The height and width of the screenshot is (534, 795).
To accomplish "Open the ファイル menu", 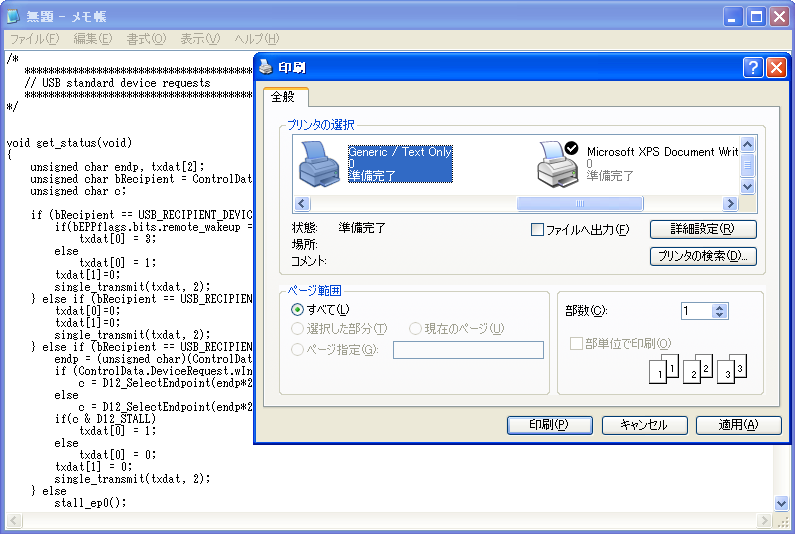I will coord(34,39).
